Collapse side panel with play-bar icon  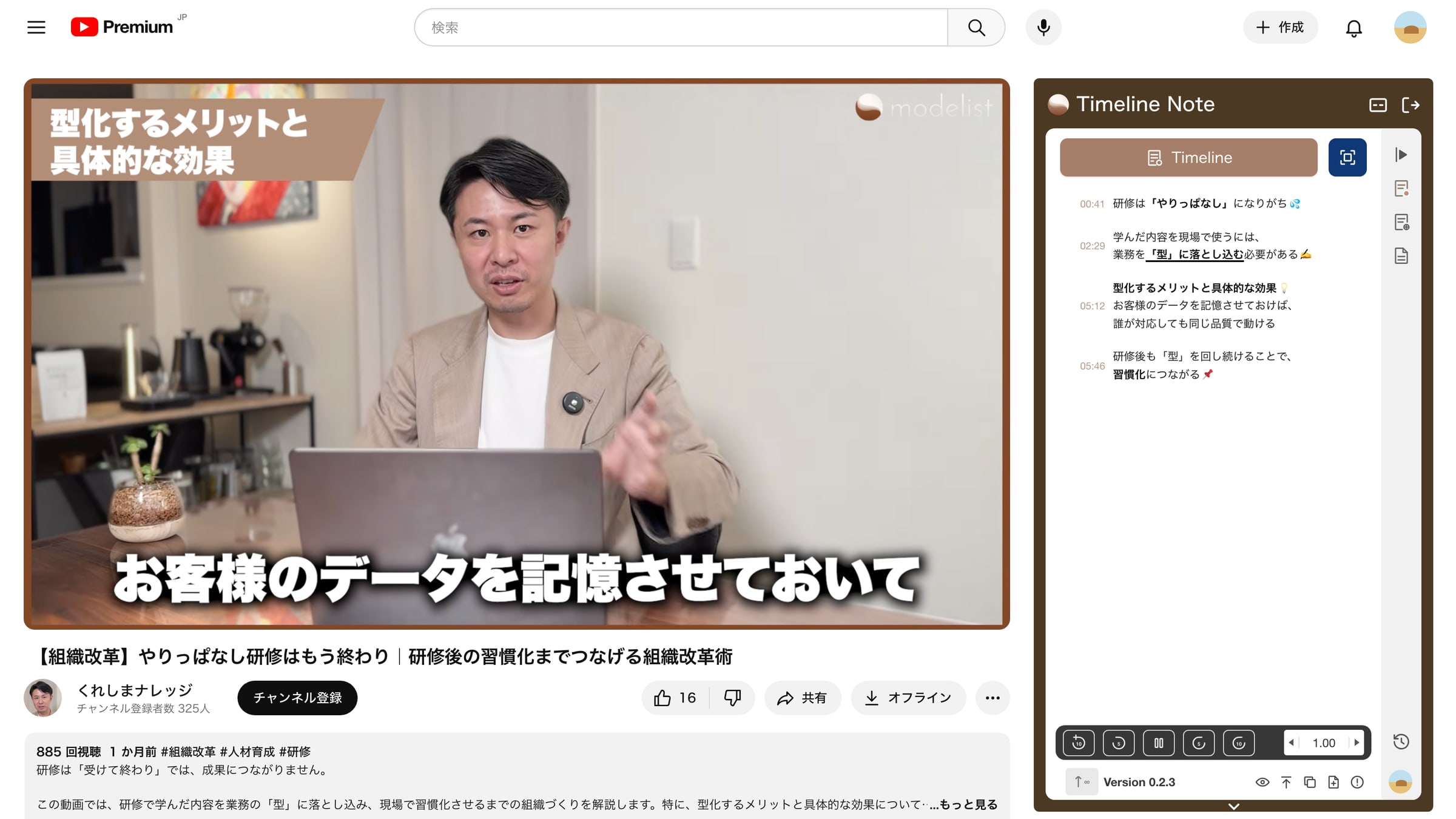pyautogui.click(x=1401, y=155)
